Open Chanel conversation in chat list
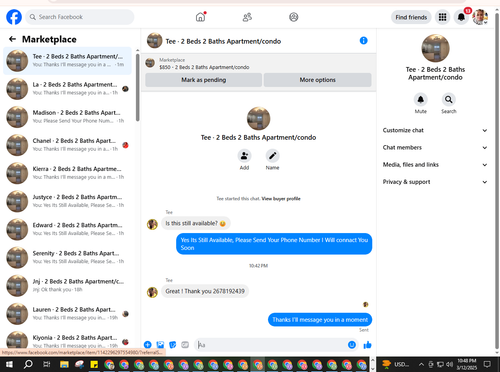The width and height of the screenshot is (500, 372). coord(68,145)
